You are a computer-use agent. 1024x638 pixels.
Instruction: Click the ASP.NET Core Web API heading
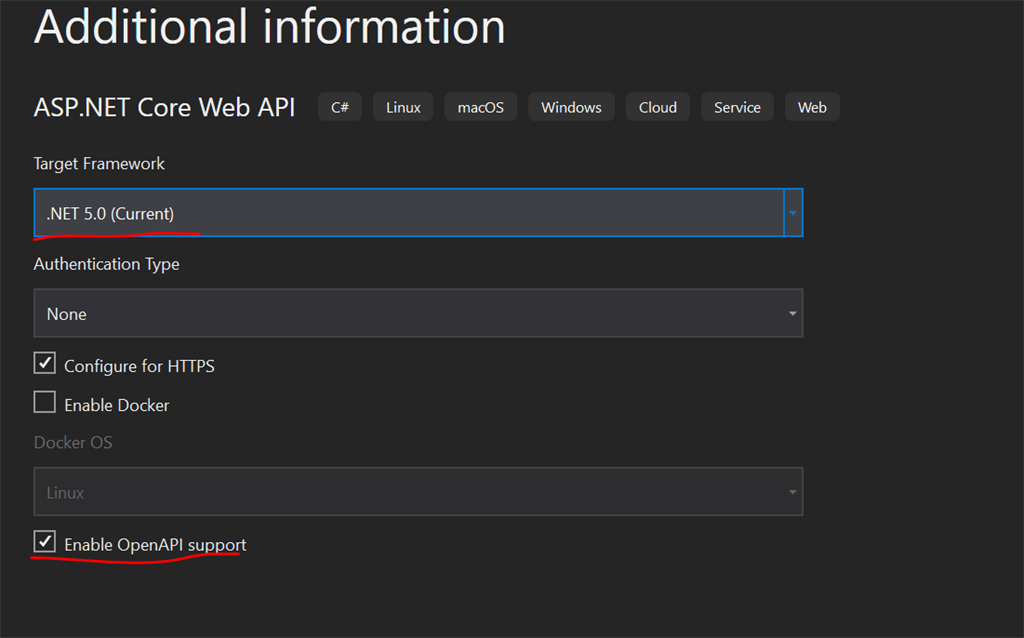point(164,107)
